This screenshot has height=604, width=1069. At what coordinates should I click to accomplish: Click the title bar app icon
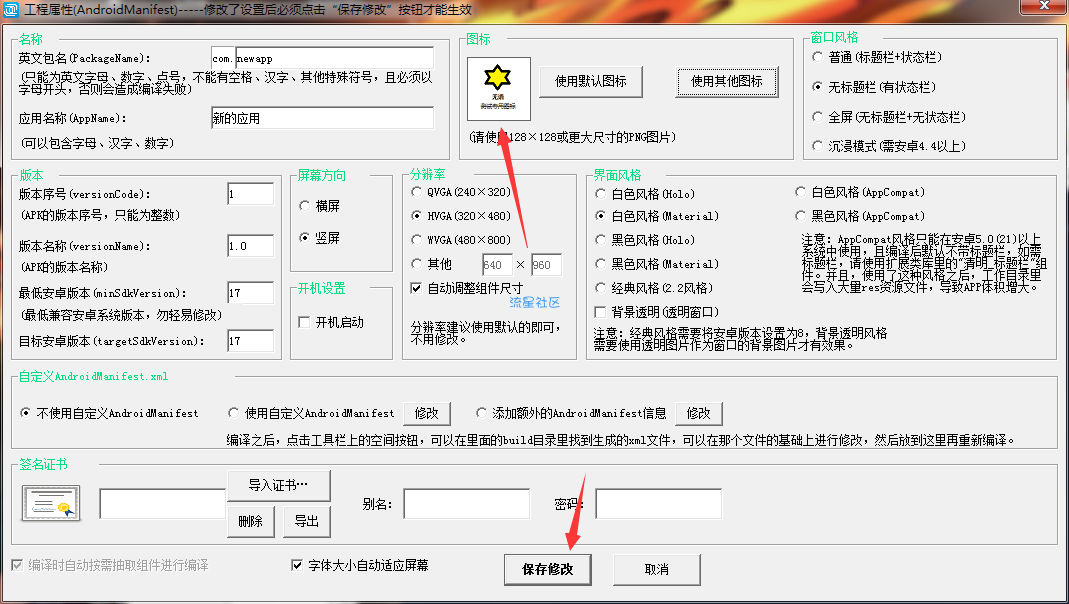(11, 9)
